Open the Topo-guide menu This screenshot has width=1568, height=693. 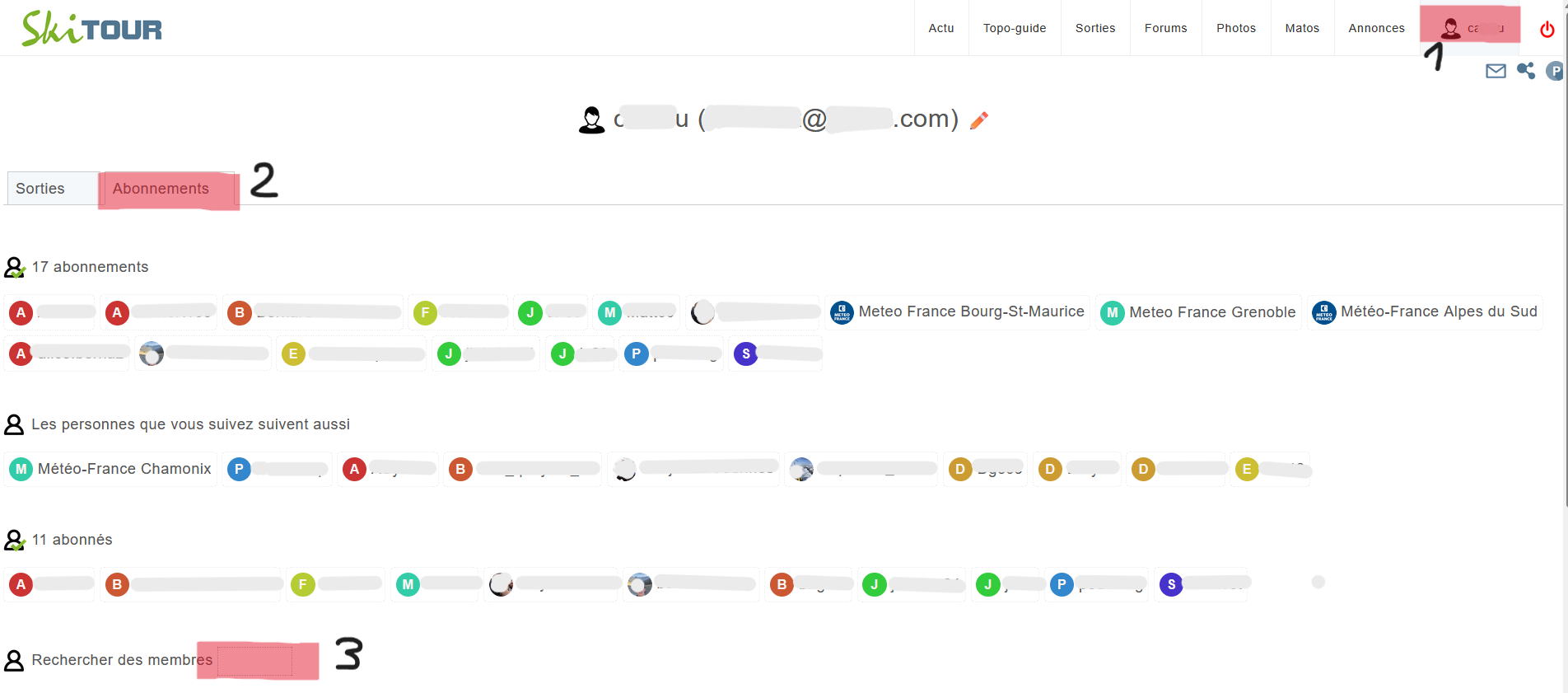(1015, 28)
